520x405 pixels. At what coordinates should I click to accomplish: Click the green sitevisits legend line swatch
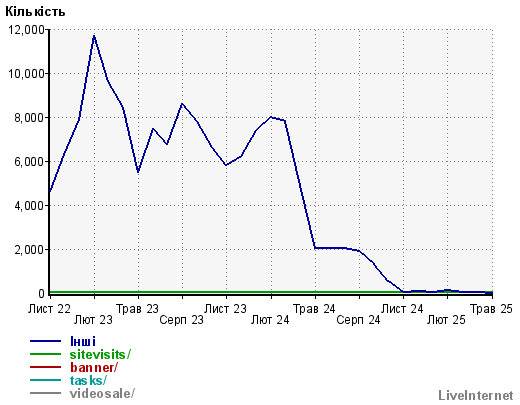(45, 354)
